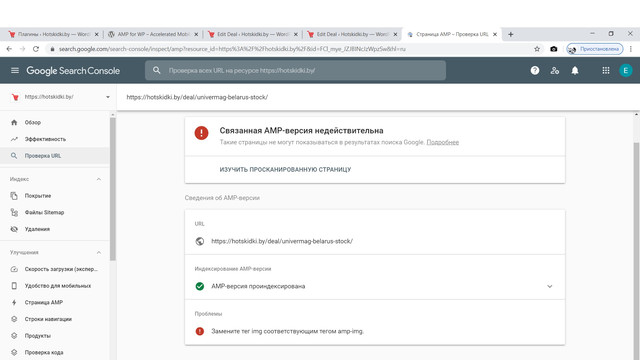Open Файлы Sitemap section
640x360 pixels.
coord(55,212)
